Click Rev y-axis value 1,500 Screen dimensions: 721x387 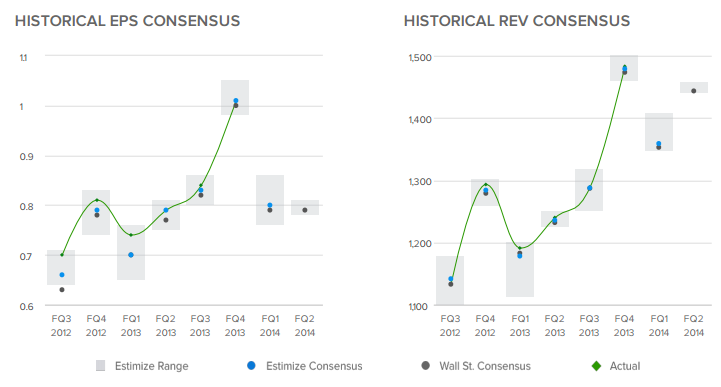(420, 58)
